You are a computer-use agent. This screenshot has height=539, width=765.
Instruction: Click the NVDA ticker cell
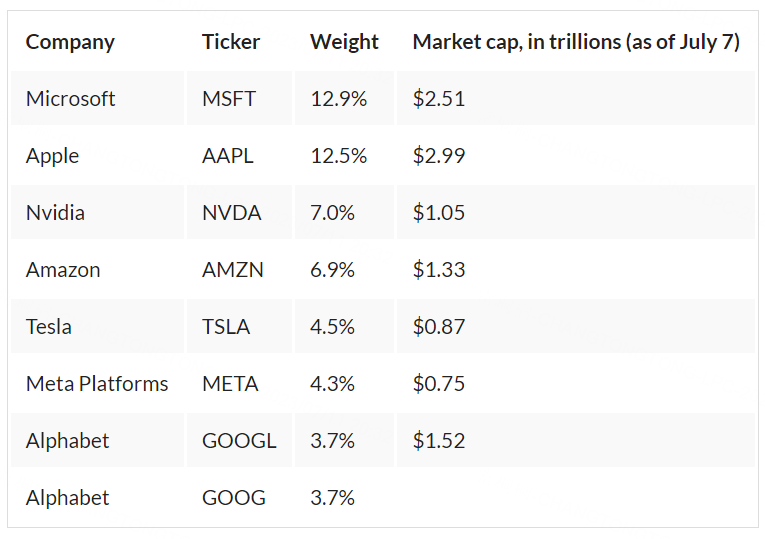click(x=231, y=213)
